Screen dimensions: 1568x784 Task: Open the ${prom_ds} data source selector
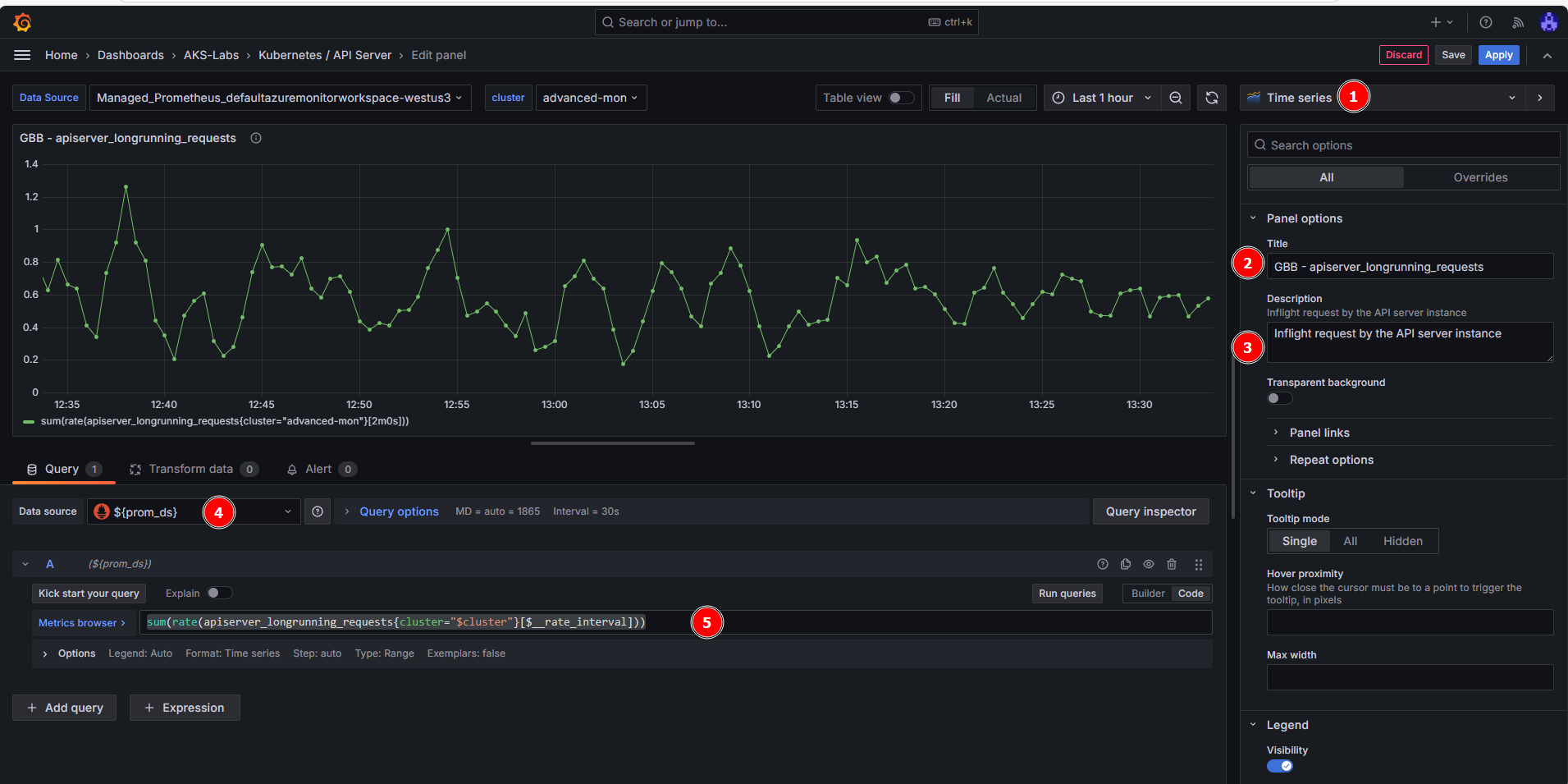point(194,511)
